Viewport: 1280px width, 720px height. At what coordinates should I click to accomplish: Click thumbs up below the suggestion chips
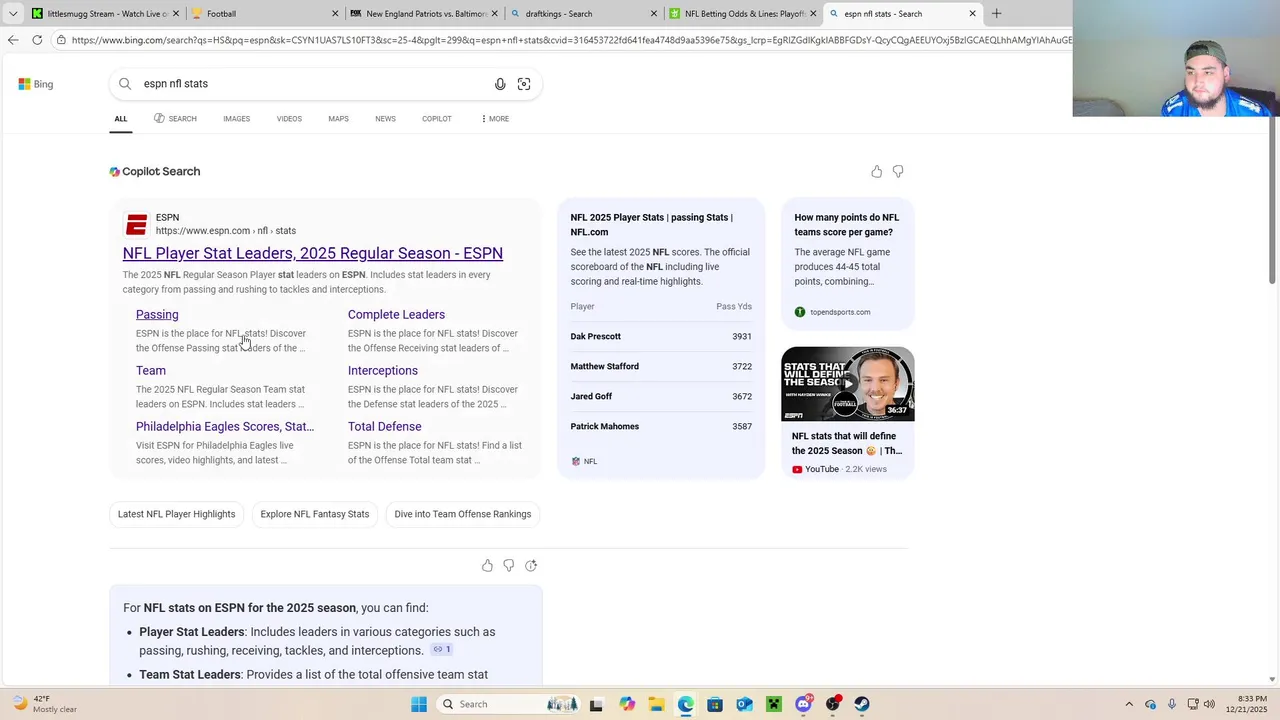(x=487, y=566)
